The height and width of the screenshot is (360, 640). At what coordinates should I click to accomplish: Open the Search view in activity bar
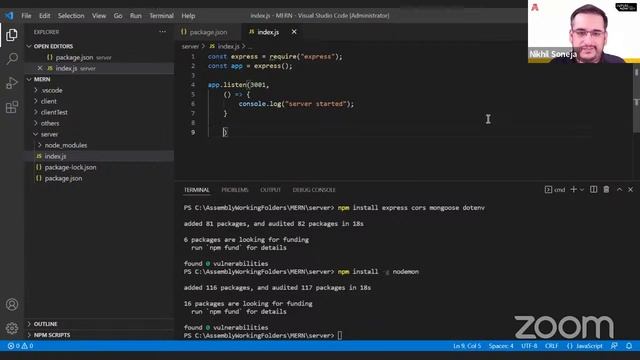point(12,58)
